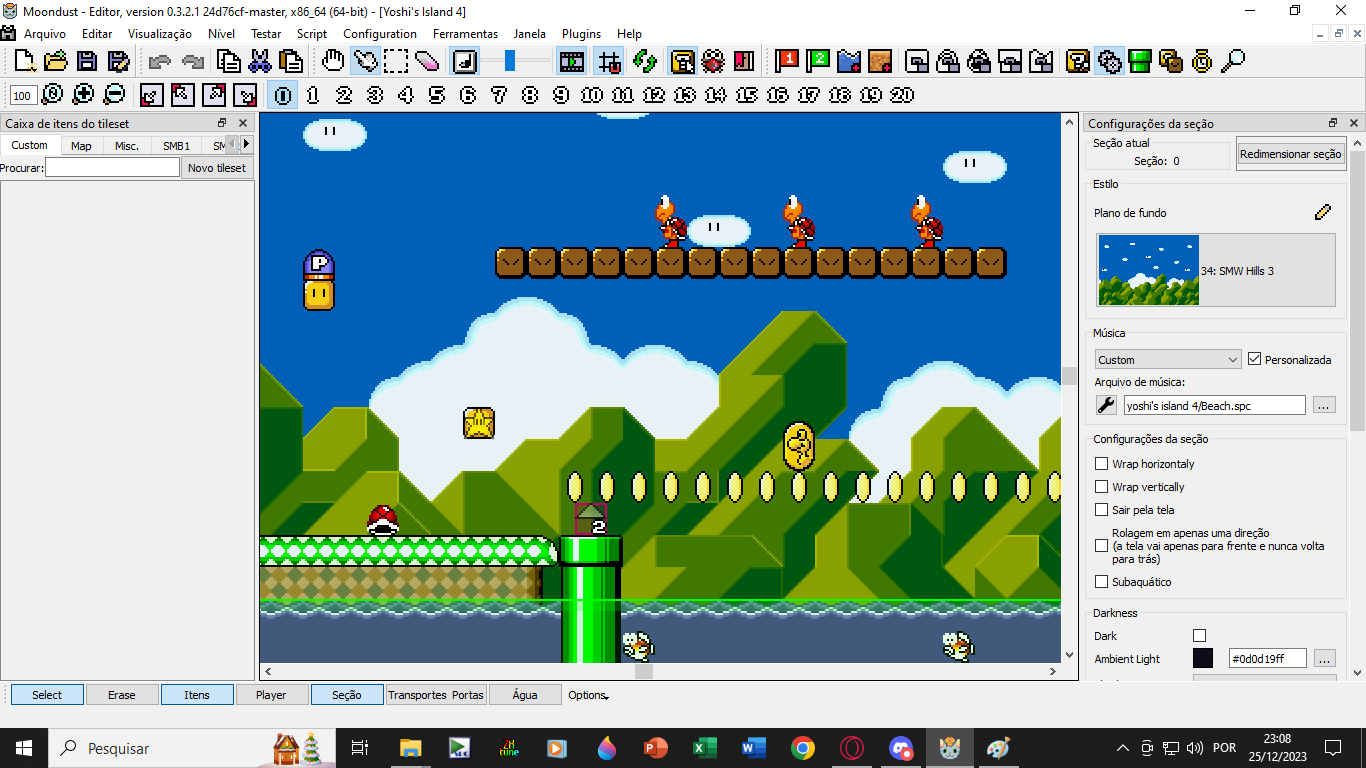1366x768 pixels.
Task: Click the zoom in magnifier
Action: click(83, 95)
